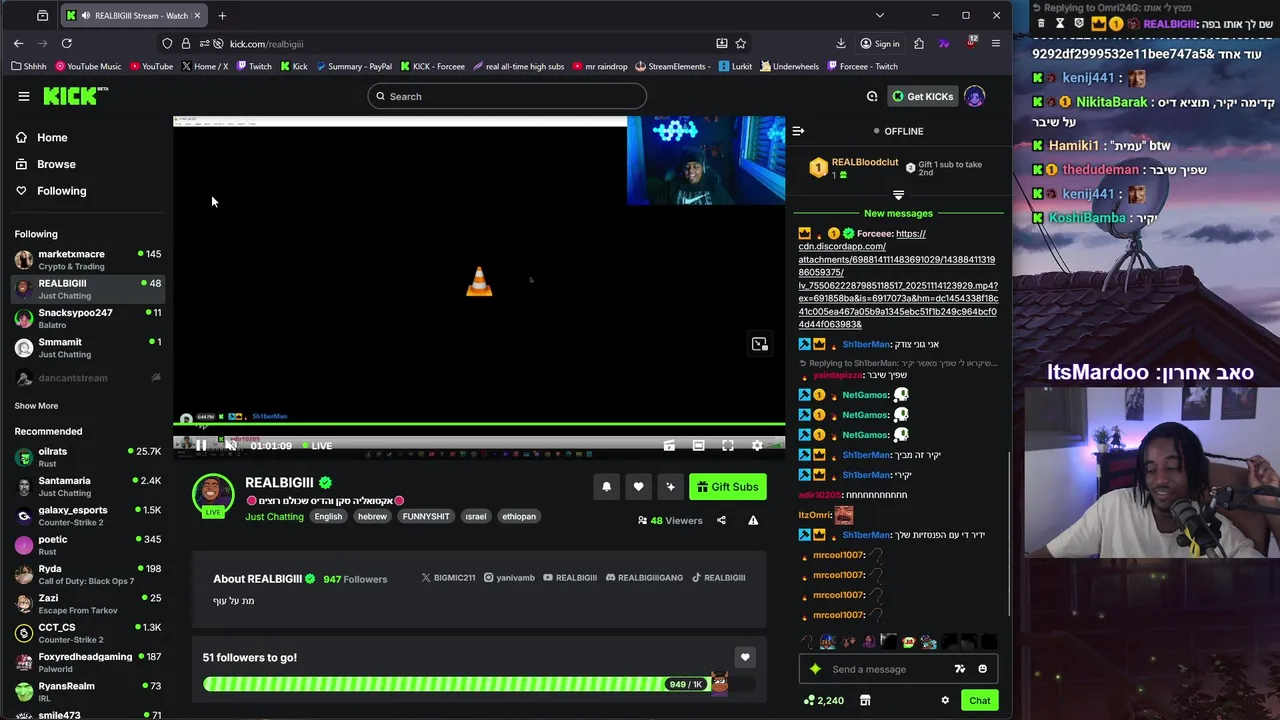Click New messages indicator in chat

(x=898, y=213)
